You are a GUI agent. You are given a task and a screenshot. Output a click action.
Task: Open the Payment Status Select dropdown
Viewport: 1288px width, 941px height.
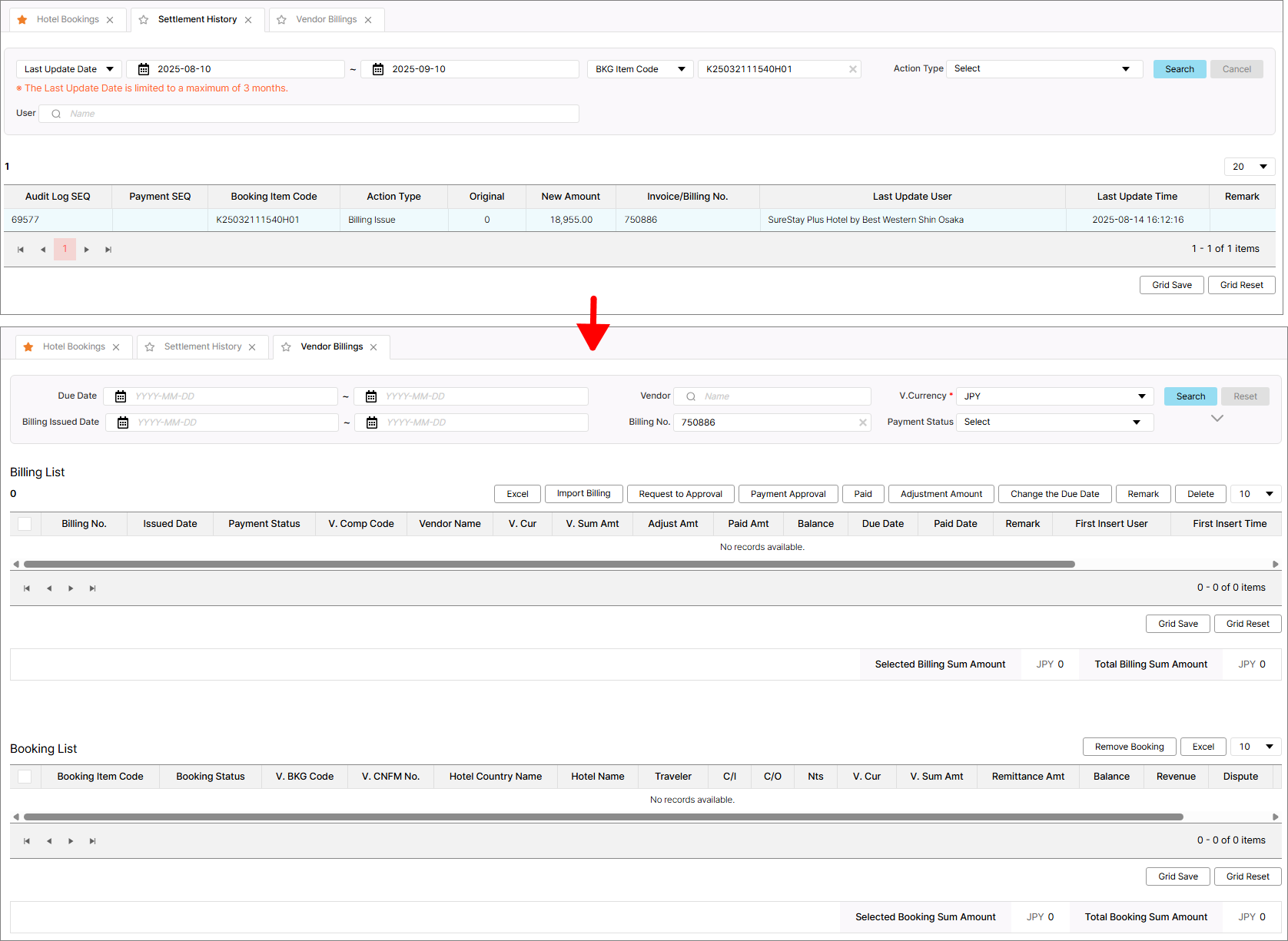1054,422
